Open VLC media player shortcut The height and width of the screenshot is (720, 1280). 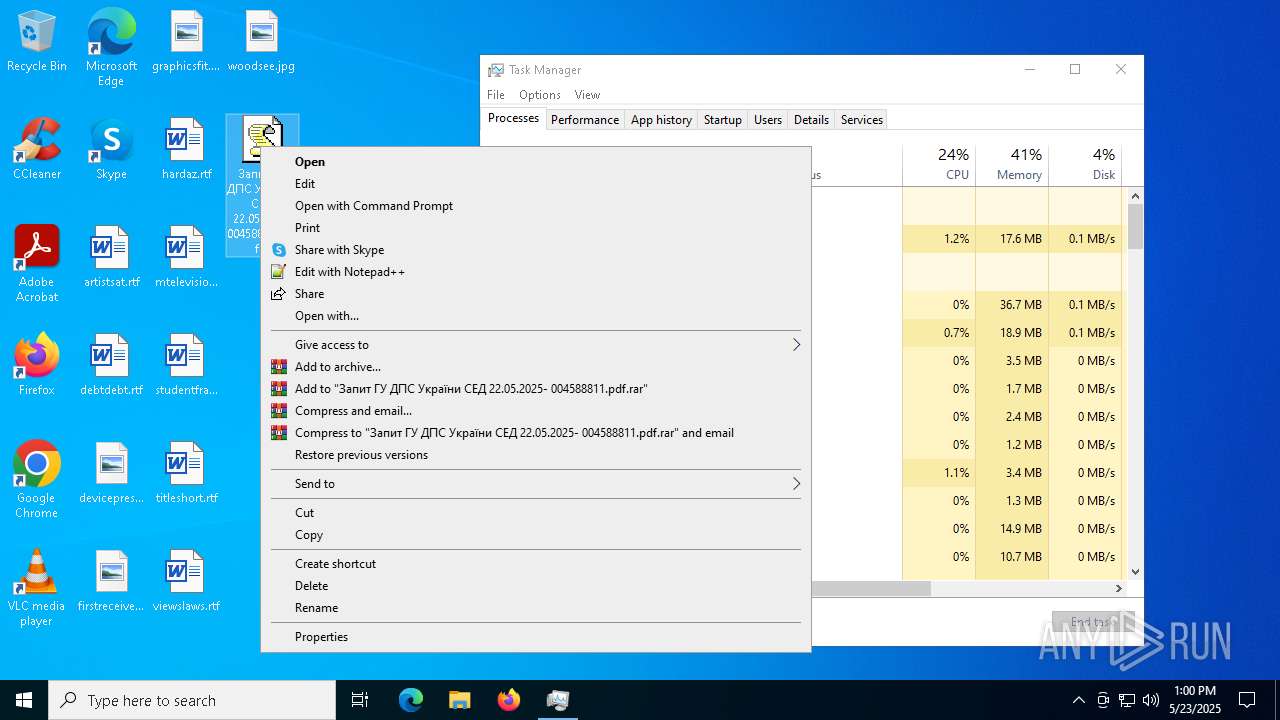(37, 588)
